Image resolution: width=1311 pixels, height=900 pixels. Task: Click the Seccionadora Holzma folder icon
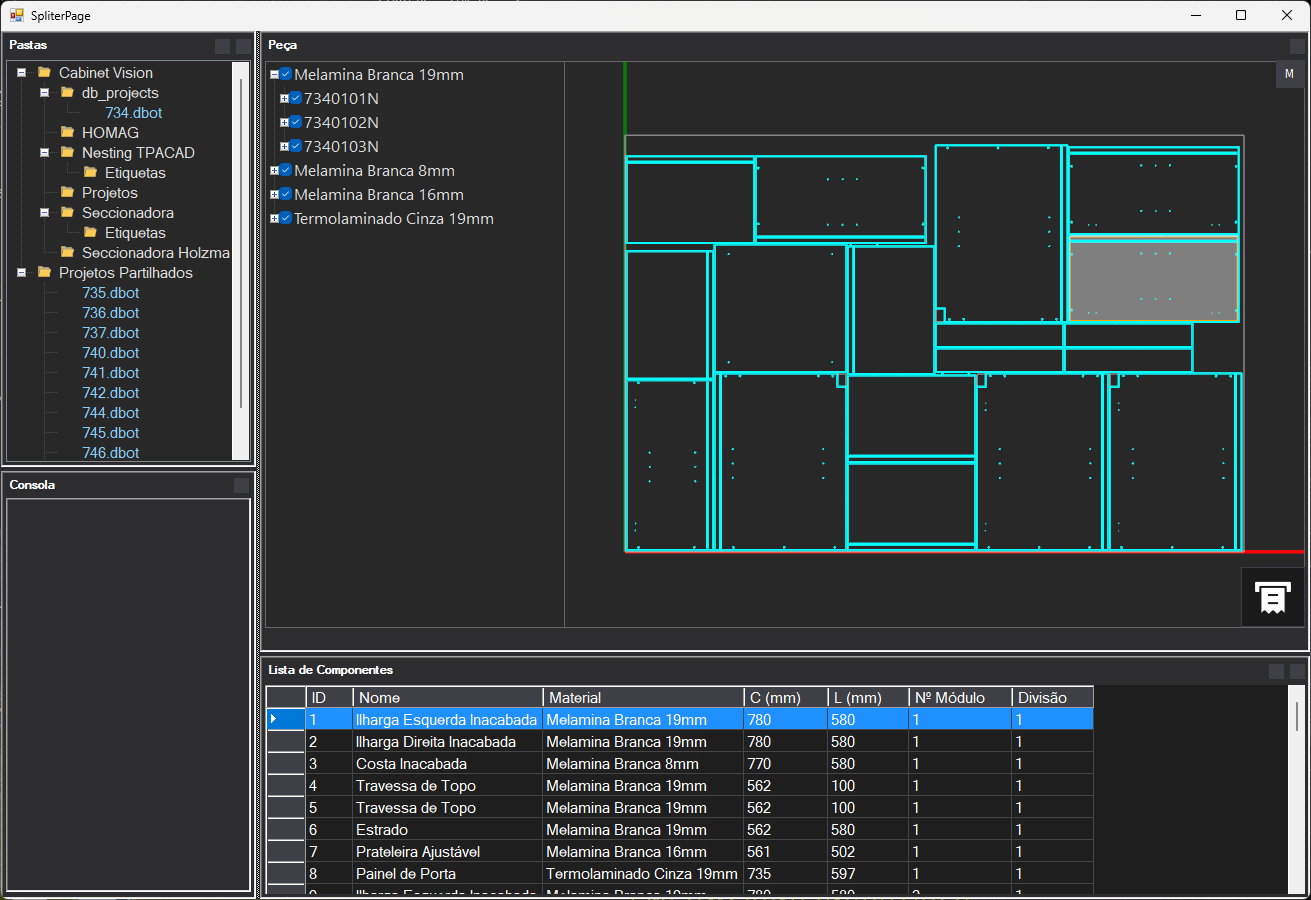pyautogui.click(x=67, y=253)
